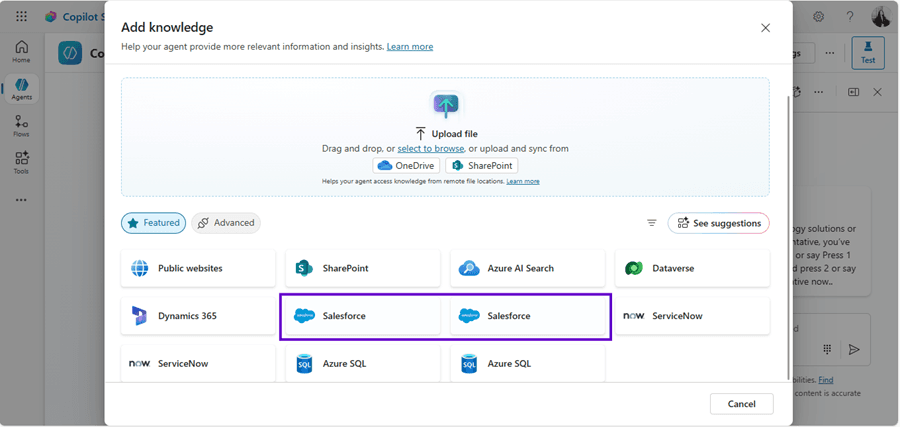Click the settings gear icon
The height and width of the screenshot is (427, 900).
click(818, 17)
